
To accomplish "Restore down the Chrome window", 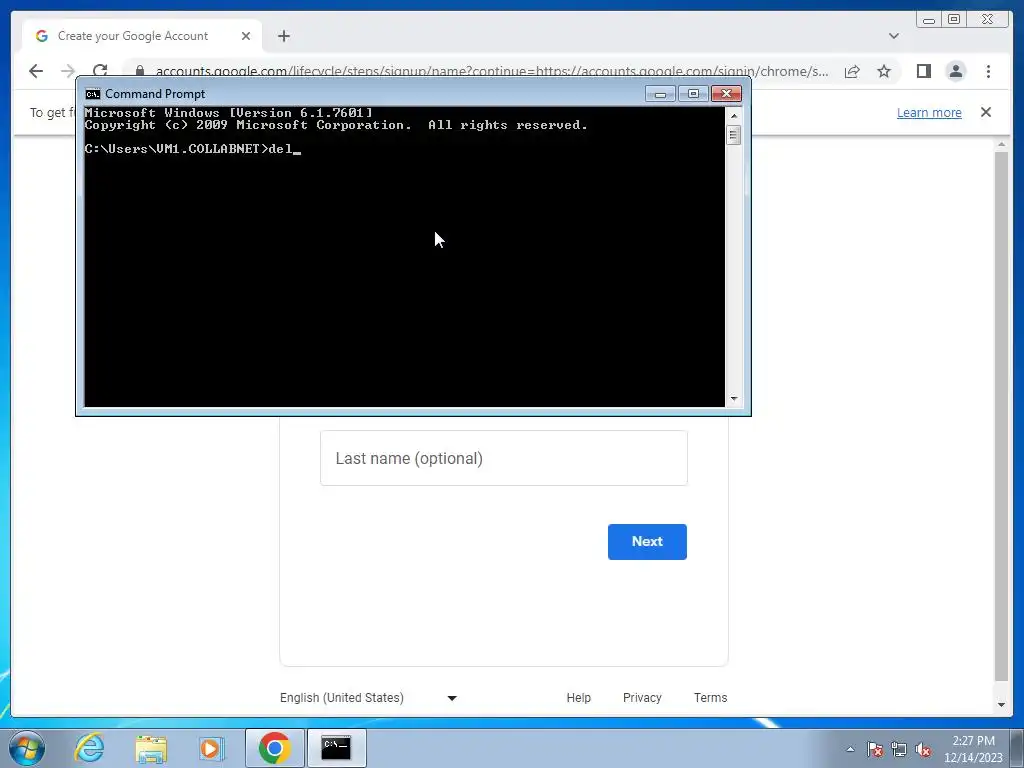I will point(953,20).
